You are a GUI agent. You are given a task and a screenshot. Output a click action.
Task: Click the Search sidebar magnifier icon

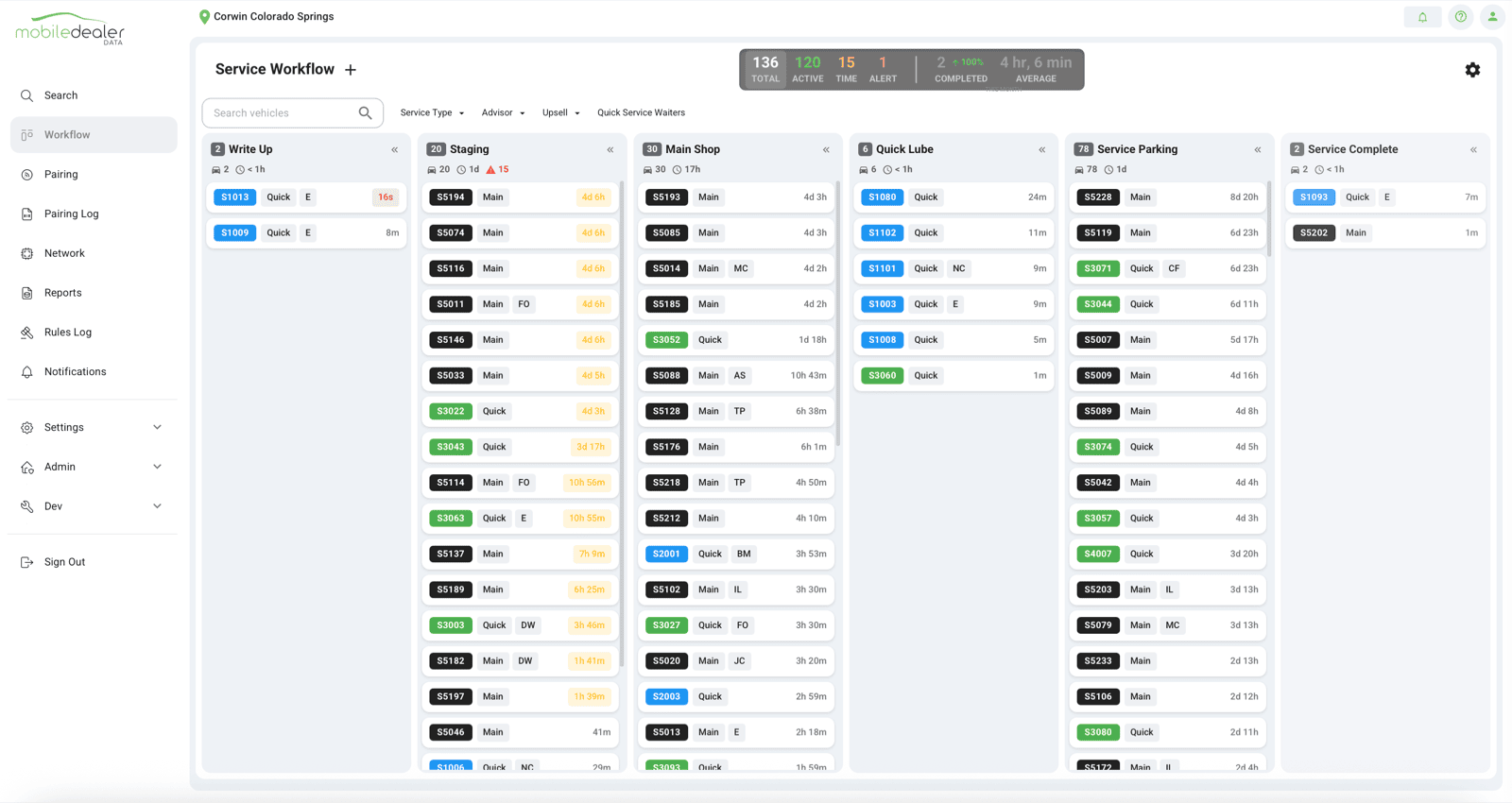[27, 95]
